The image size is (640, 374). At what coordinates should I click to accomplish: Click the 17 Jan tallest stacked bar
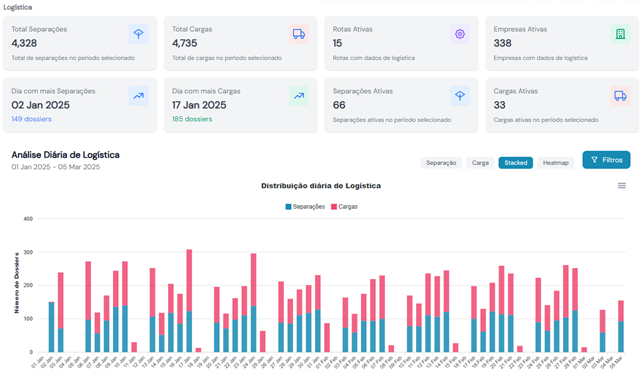point(189,301)
